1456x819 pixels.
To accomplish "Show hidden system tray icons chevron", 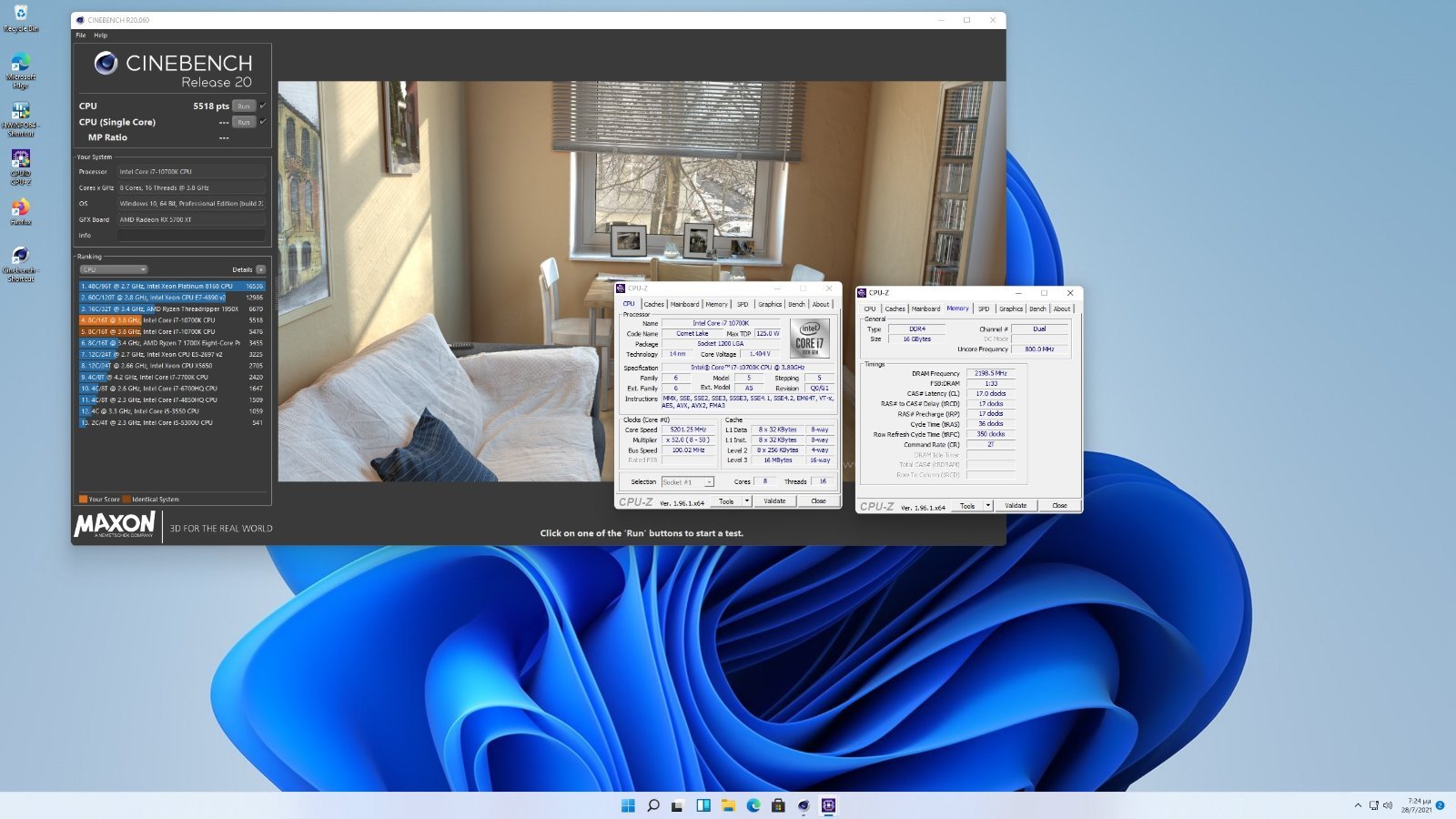I will pyautogui.click(x=1358, y=805).
